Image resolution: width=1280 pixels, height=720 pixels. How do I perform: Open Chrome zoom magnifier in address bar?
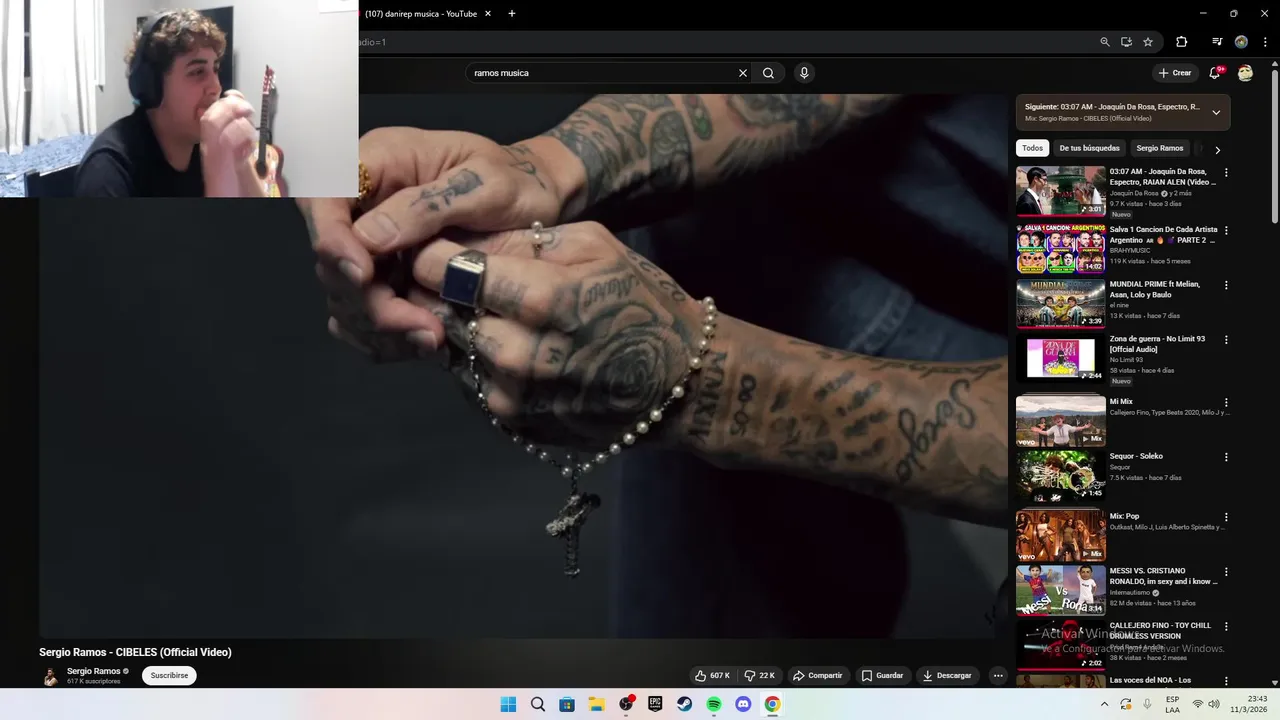coord(1105,42)
